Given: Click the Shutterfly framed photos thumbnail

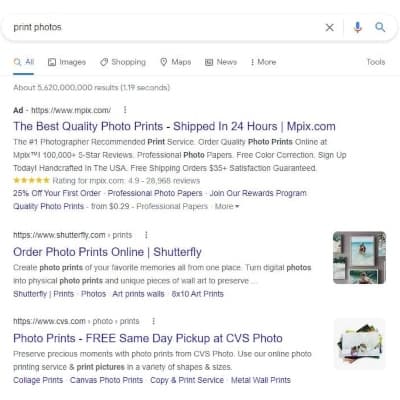Looking at the screenshot, I should coord(359,258).
